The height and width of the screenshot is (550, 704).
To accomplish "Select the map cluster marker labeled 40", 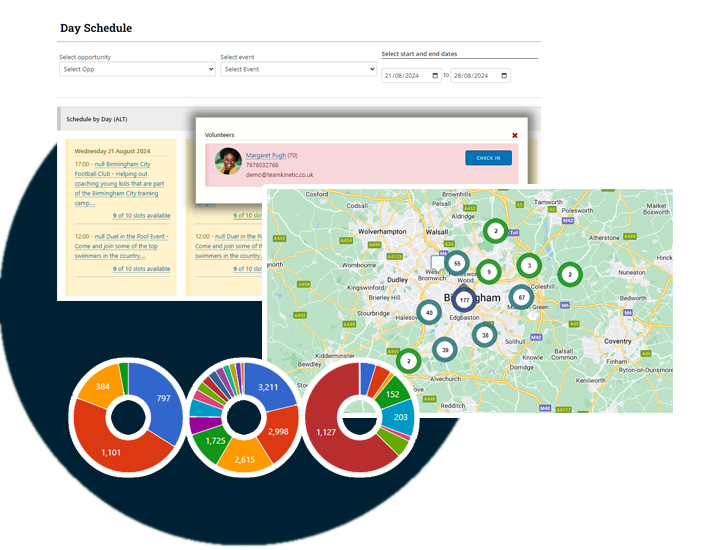I will pyautogui.click(x=429, y=313).
